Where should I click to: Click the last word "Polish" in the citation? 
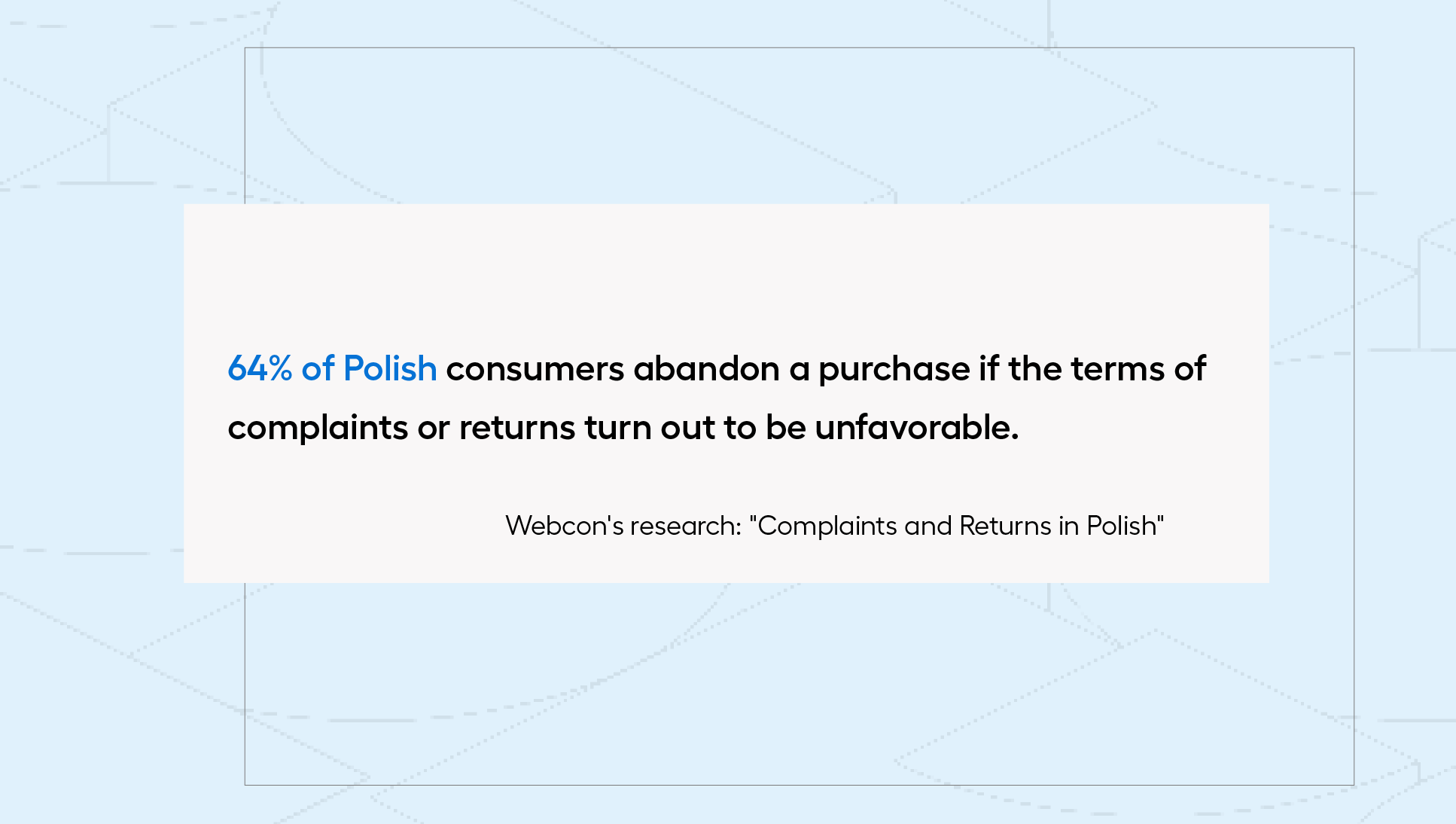1121,526
